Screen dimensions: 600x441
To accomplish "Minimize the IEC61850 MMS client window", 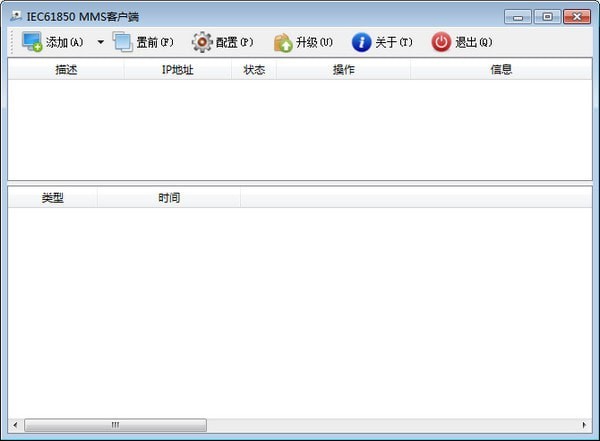I will point(519,16).
